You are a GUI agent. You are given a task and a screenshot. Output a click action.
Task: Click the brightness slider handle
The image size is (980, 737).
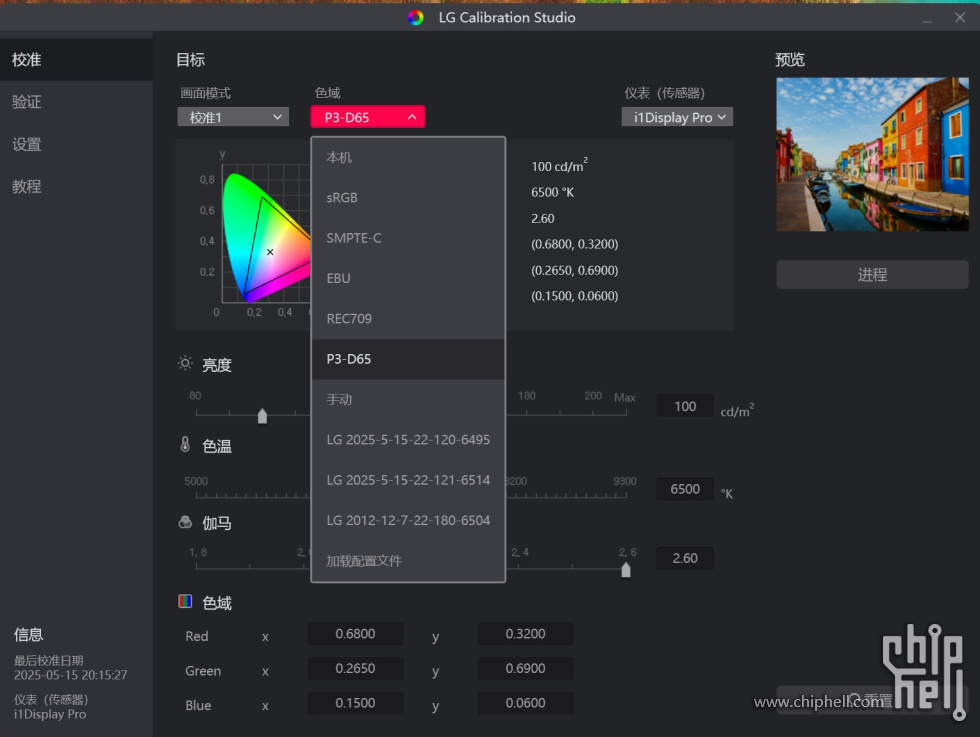tap(262, 416)
